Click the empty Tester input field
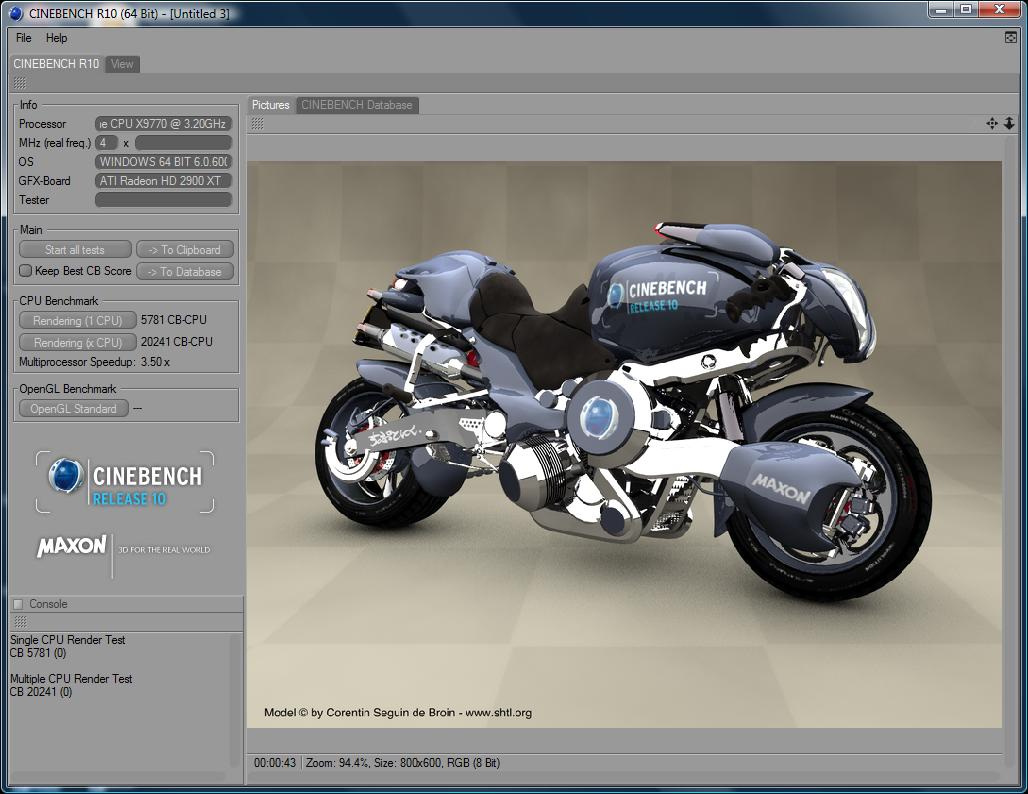Screen dimensions: 1028x794 [x=164, y=200]
